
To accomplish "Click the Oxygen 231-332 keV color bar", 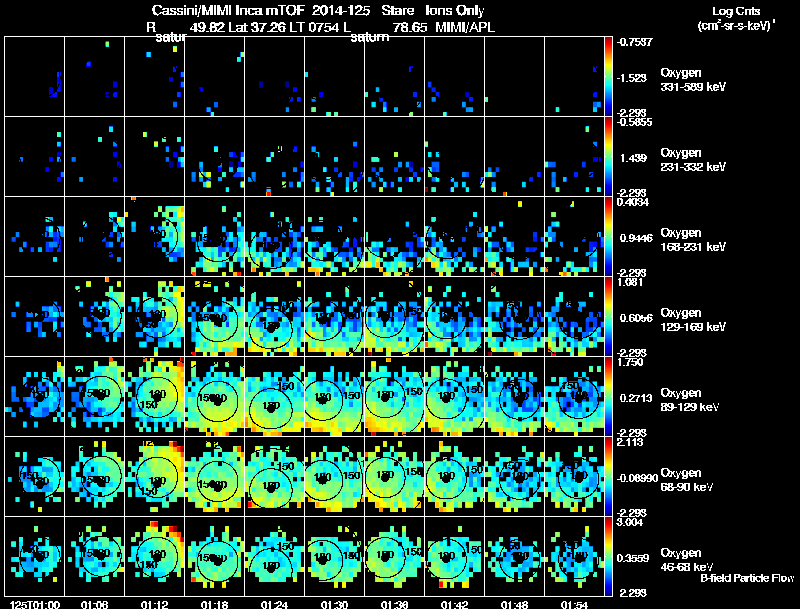I will tap(608, 157).
